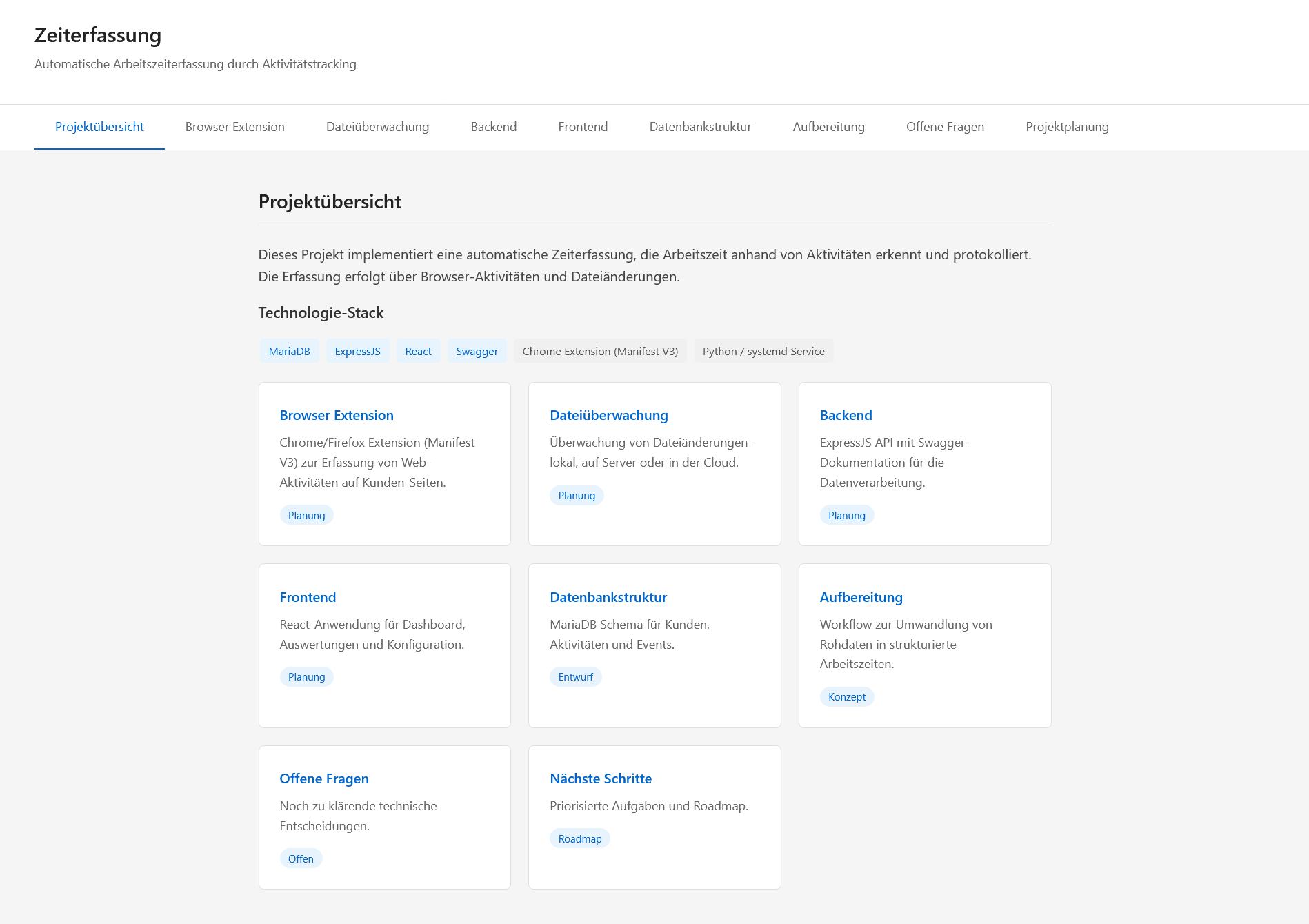
Task: Open the Datenbankstruktur card title
Action: pyautogui.click(x=608, y=597)
